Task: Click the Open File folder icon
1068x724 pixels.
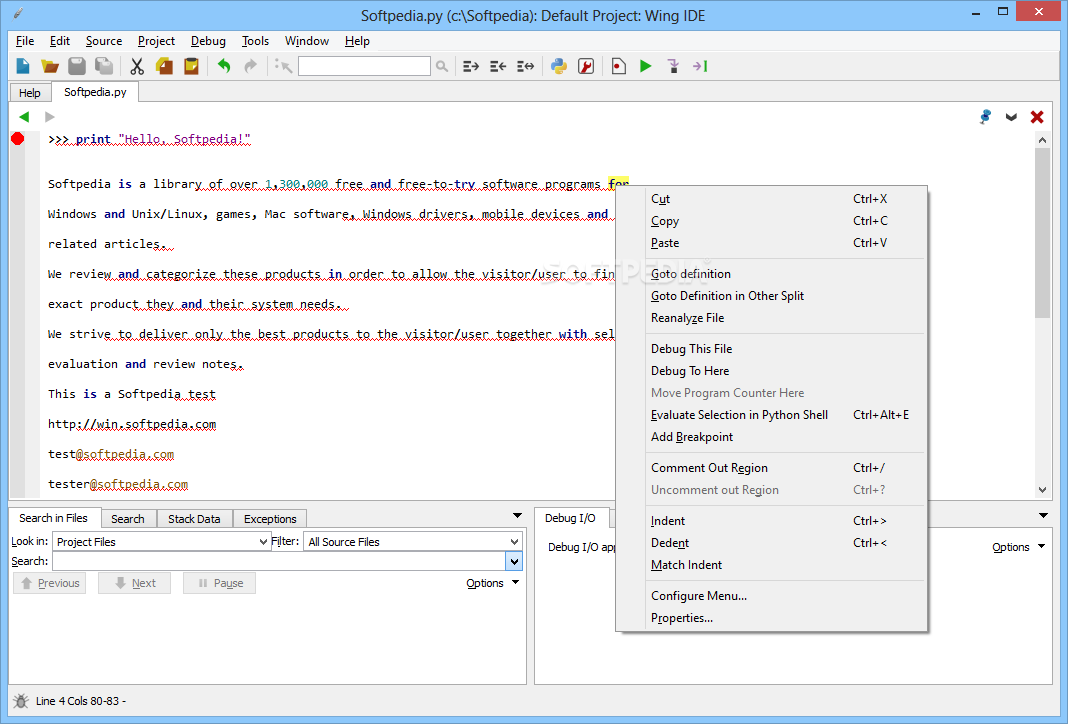Action: tap(50, 66)
